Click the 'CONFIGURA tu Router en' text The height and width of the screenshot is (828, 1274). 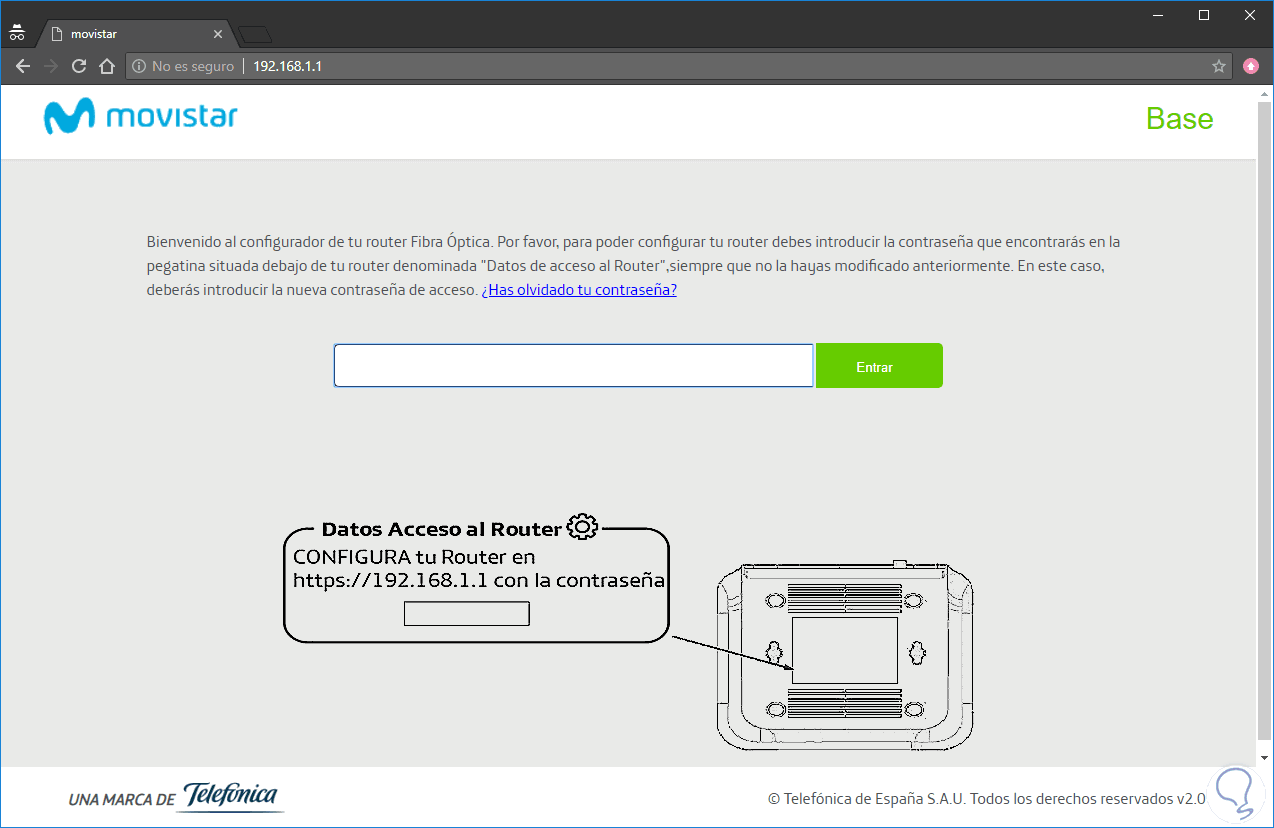pos(414,557)
